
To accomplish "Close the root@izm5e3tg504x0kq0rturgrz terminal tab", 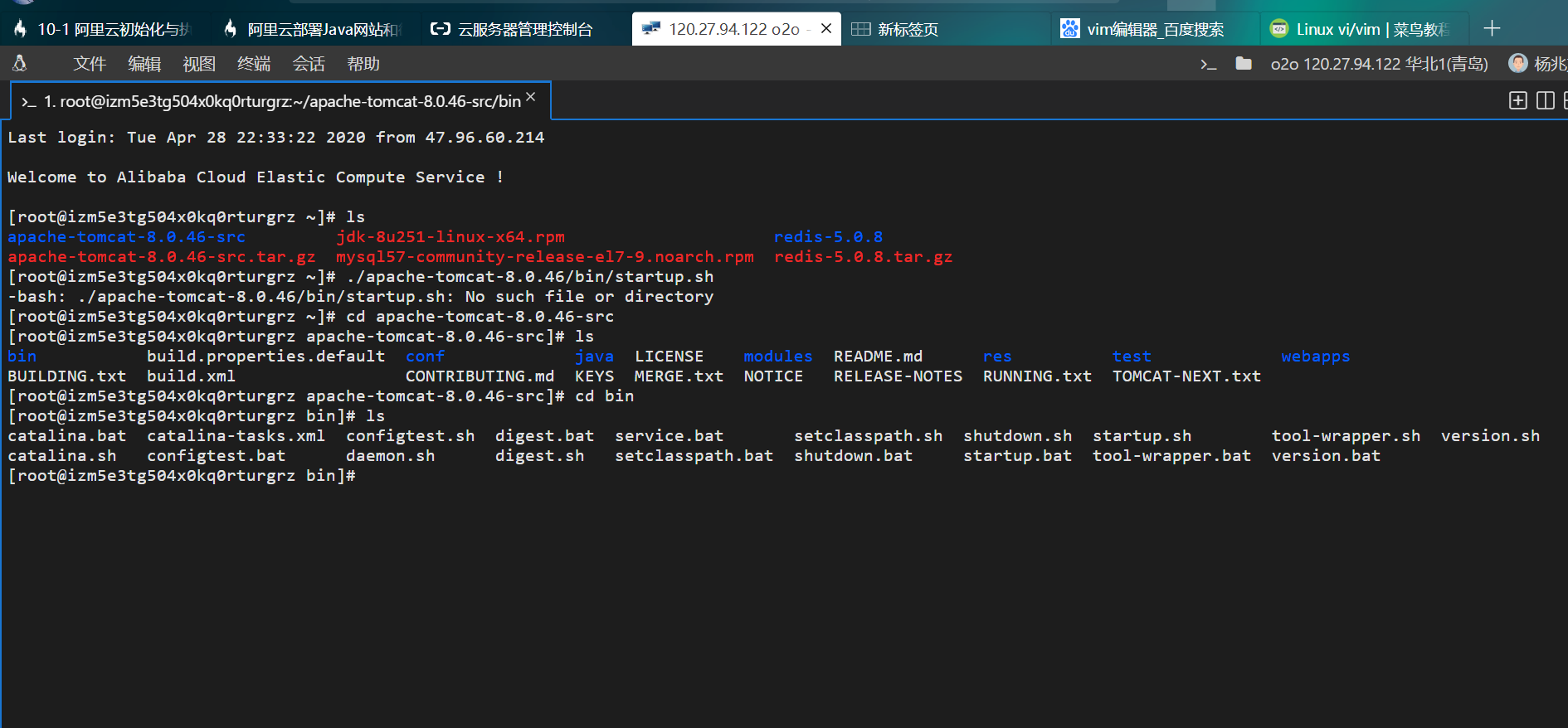I will tap(531, 97).
